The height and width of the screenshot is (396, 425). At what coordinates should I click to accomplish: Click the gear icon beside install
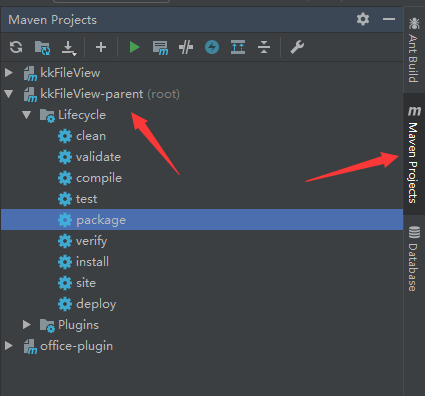(x=65, y=262)
